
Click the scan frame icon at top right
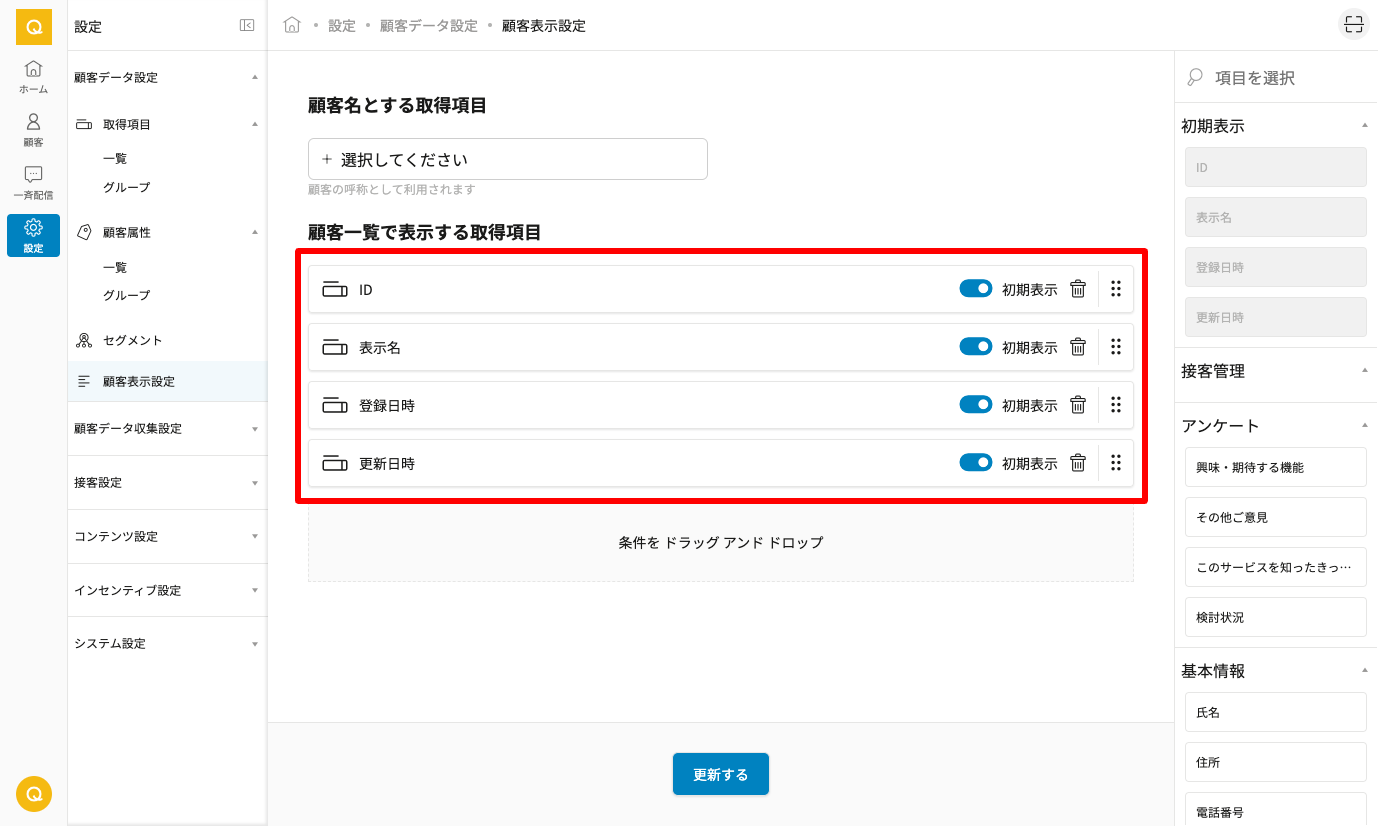[x=1353, y=25]
